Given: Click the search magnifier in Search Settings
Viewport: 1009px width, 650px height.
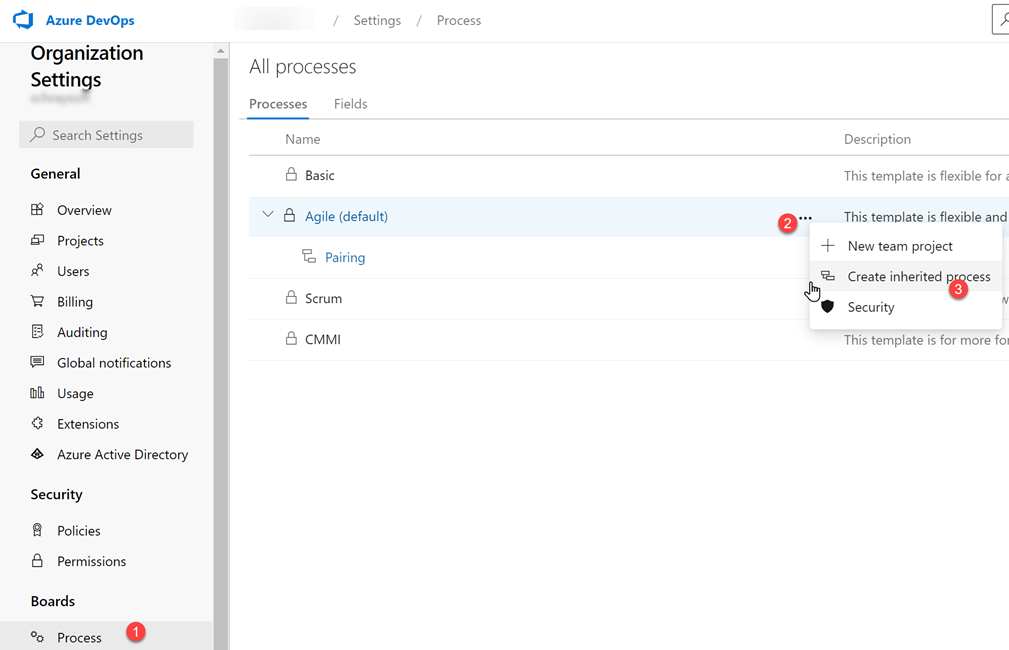Looking at the screenshot, I should [x=38, y=134].
